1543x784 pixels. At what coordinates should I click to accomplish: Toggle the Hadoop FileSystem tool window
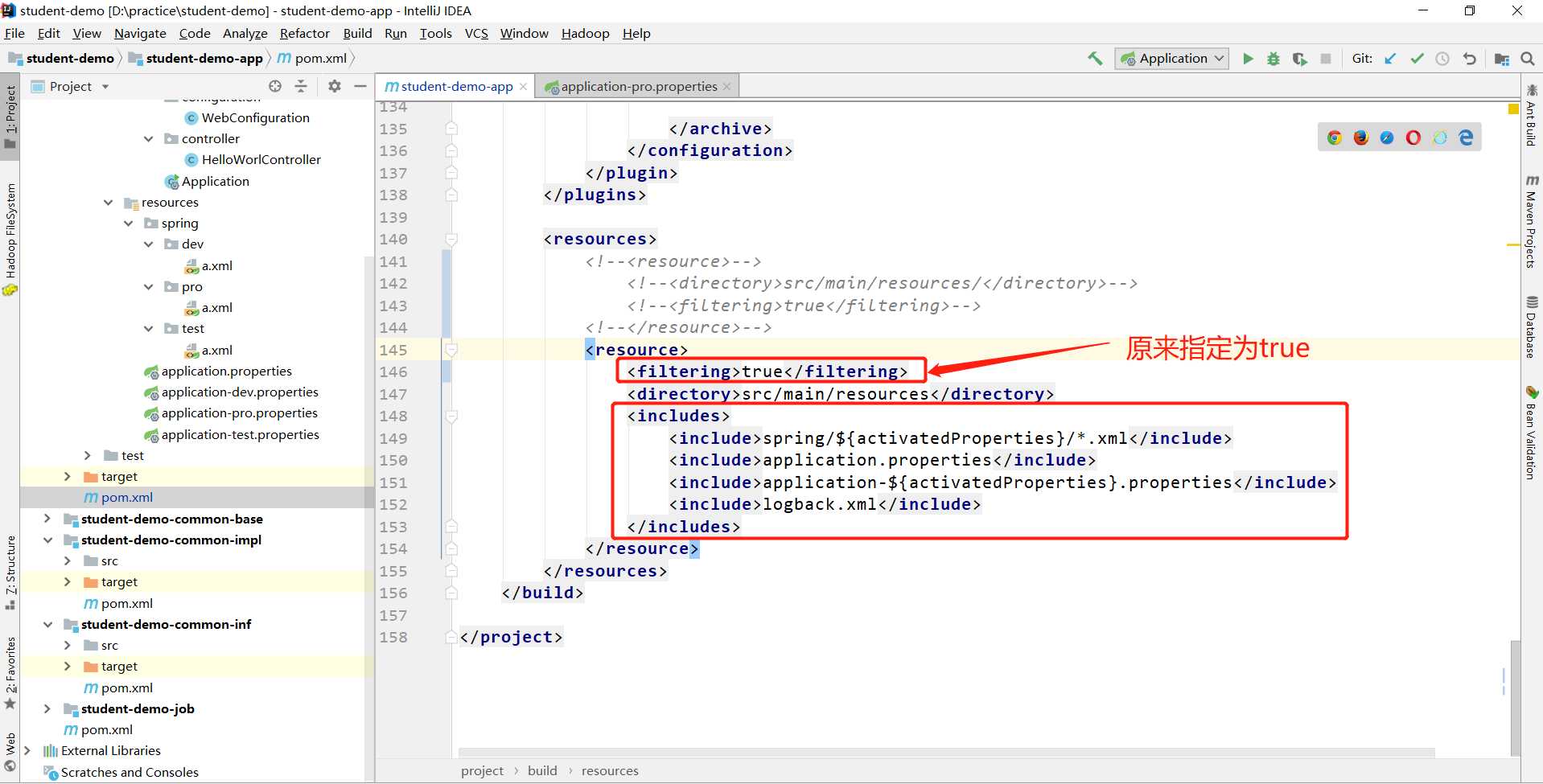click(x=10, y=239)
